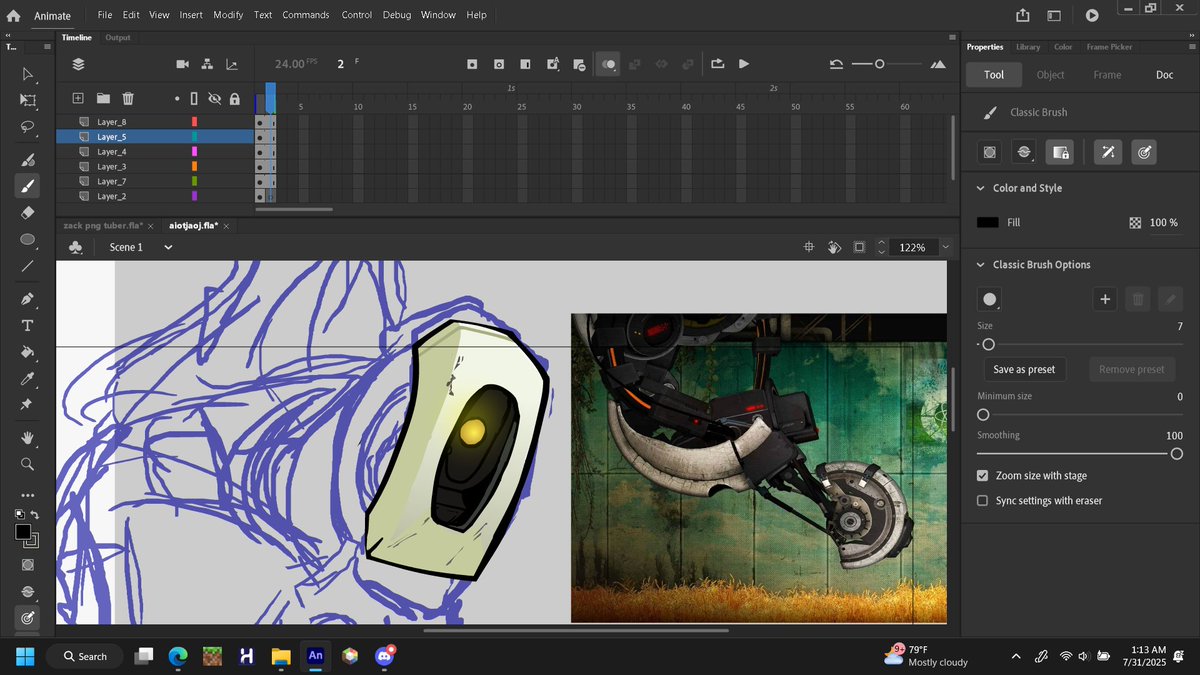Add a camera to the timeline
The image size is (1200, 675).
pyautogui.click(x=183, y=63)
